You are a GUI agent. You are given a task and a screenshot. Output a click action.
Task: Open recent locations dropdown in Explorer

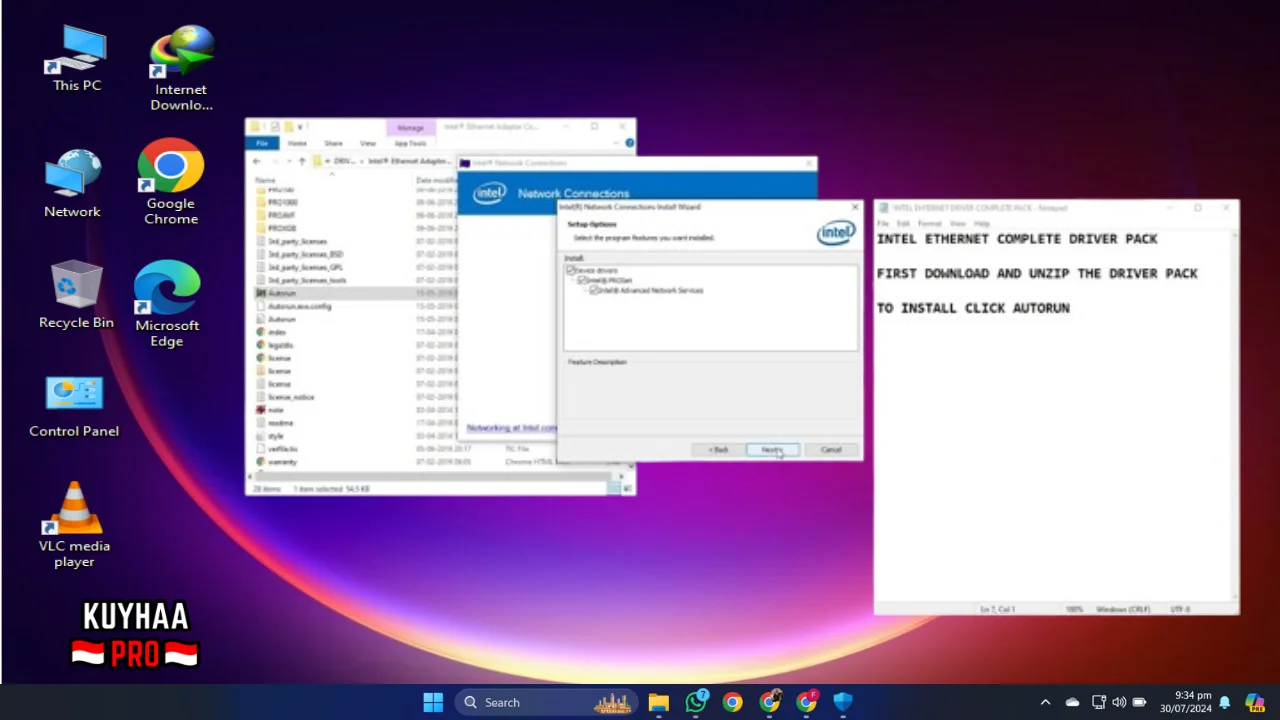click(290, 161)
